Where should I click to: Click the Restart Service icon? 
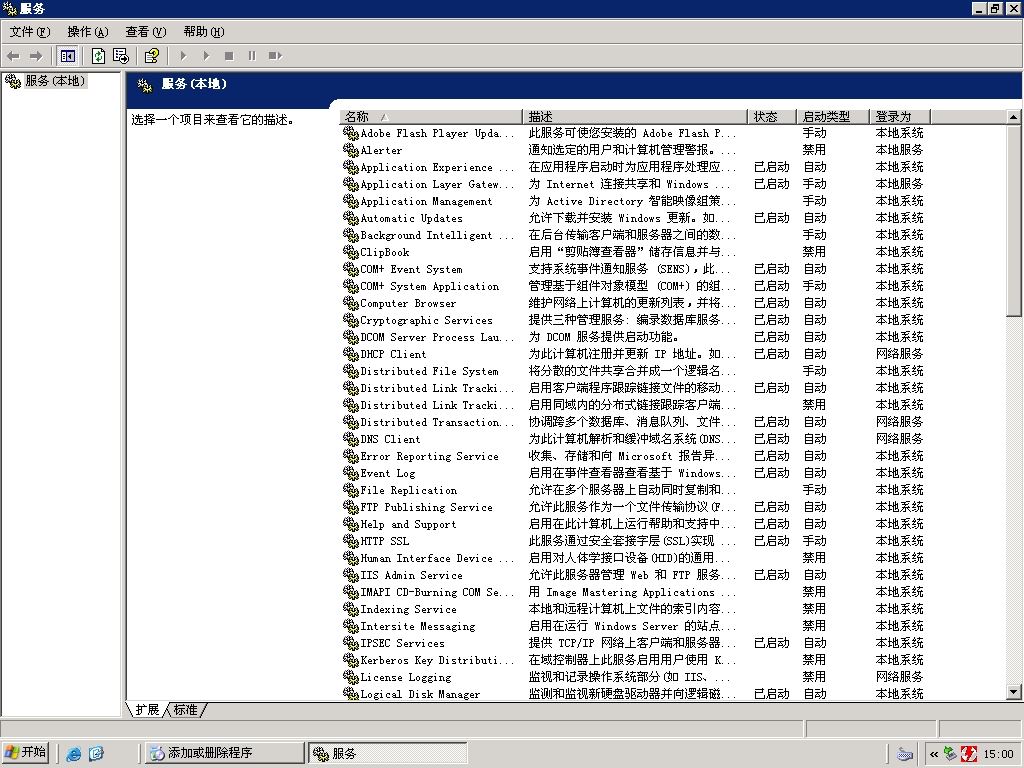tap(275, 56)
